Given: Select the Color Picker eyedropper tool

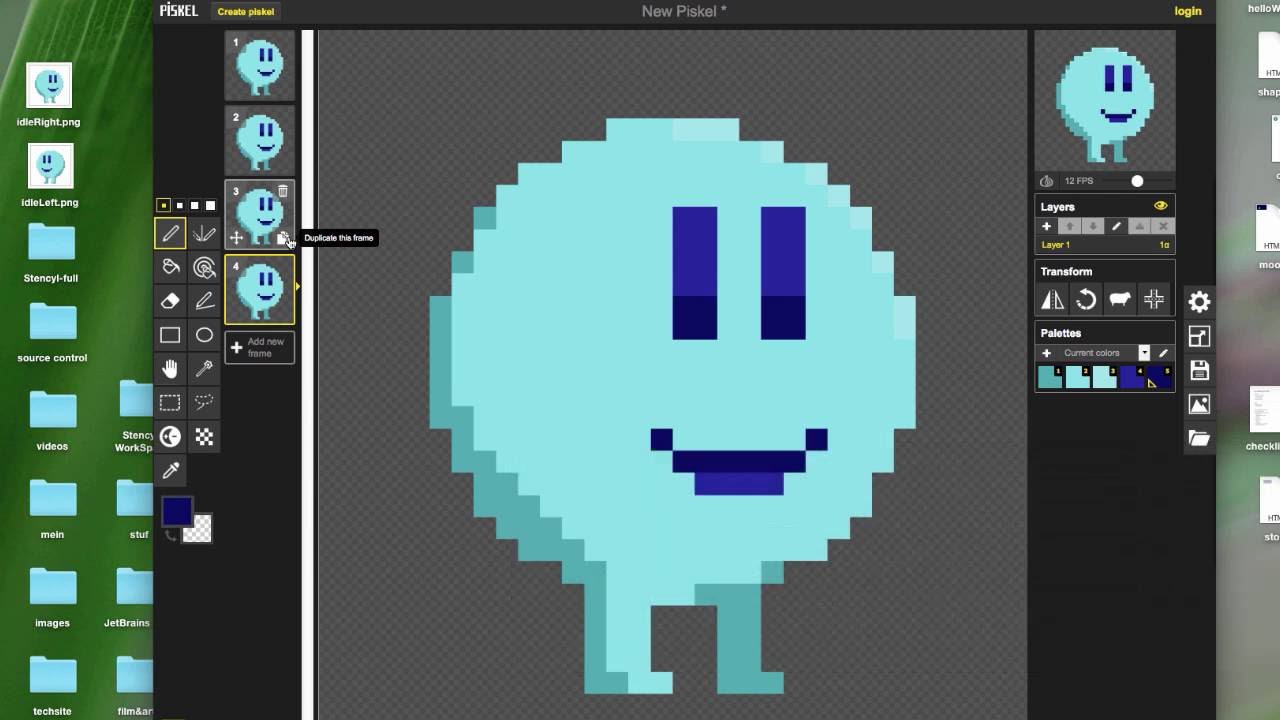Looking at the screenshot, I should pos(170,471).
